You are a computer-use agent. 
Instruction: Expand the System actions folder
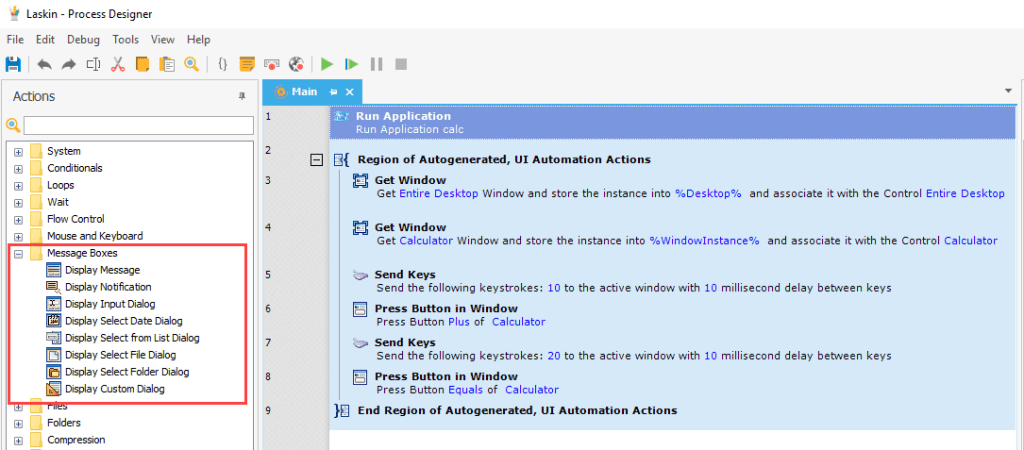[18, 151]
